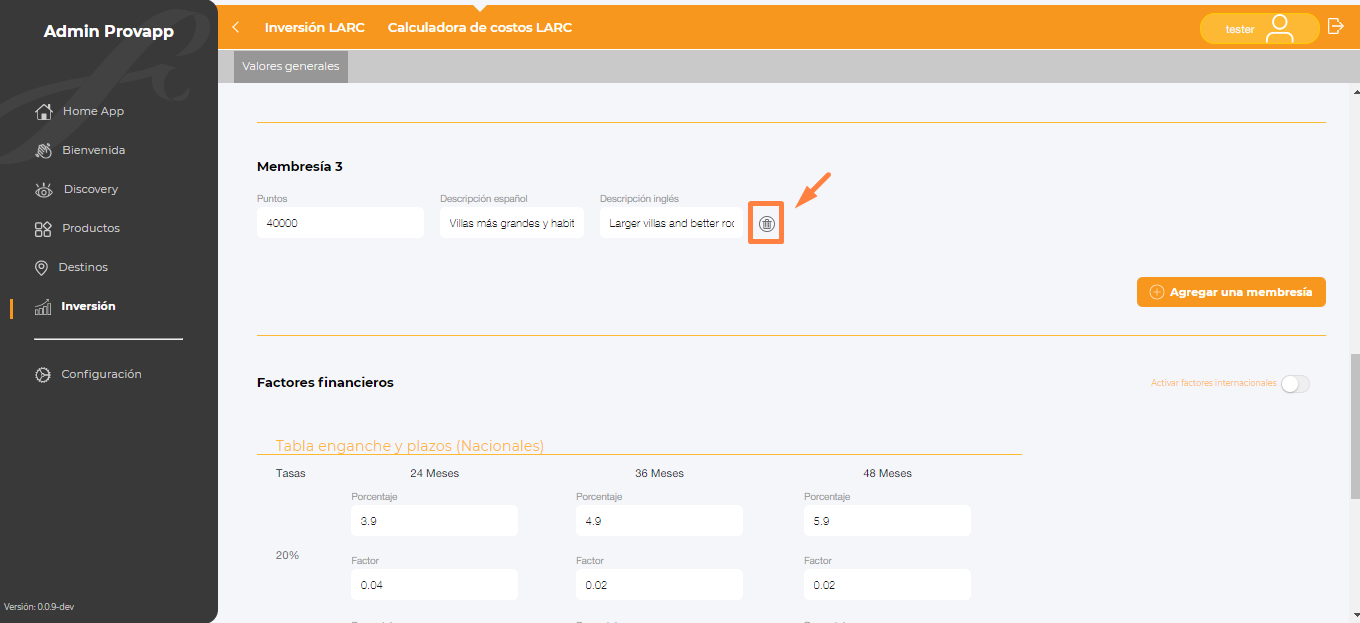Edit the Descripción inglés field

click(x=672, y=223)
